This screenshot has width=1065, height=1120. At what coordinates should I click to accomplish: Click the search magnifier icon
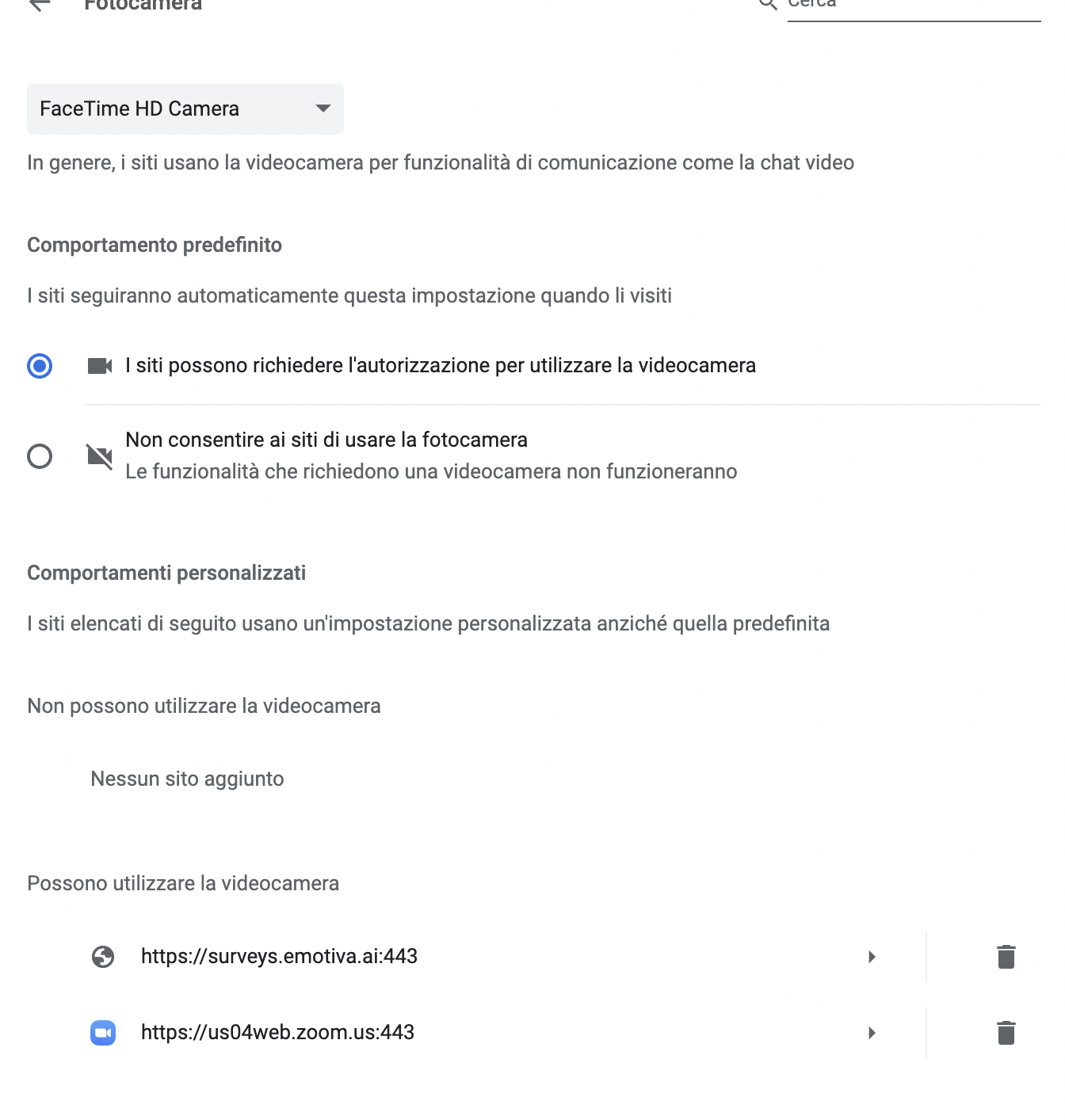click(x=767, y=4)
